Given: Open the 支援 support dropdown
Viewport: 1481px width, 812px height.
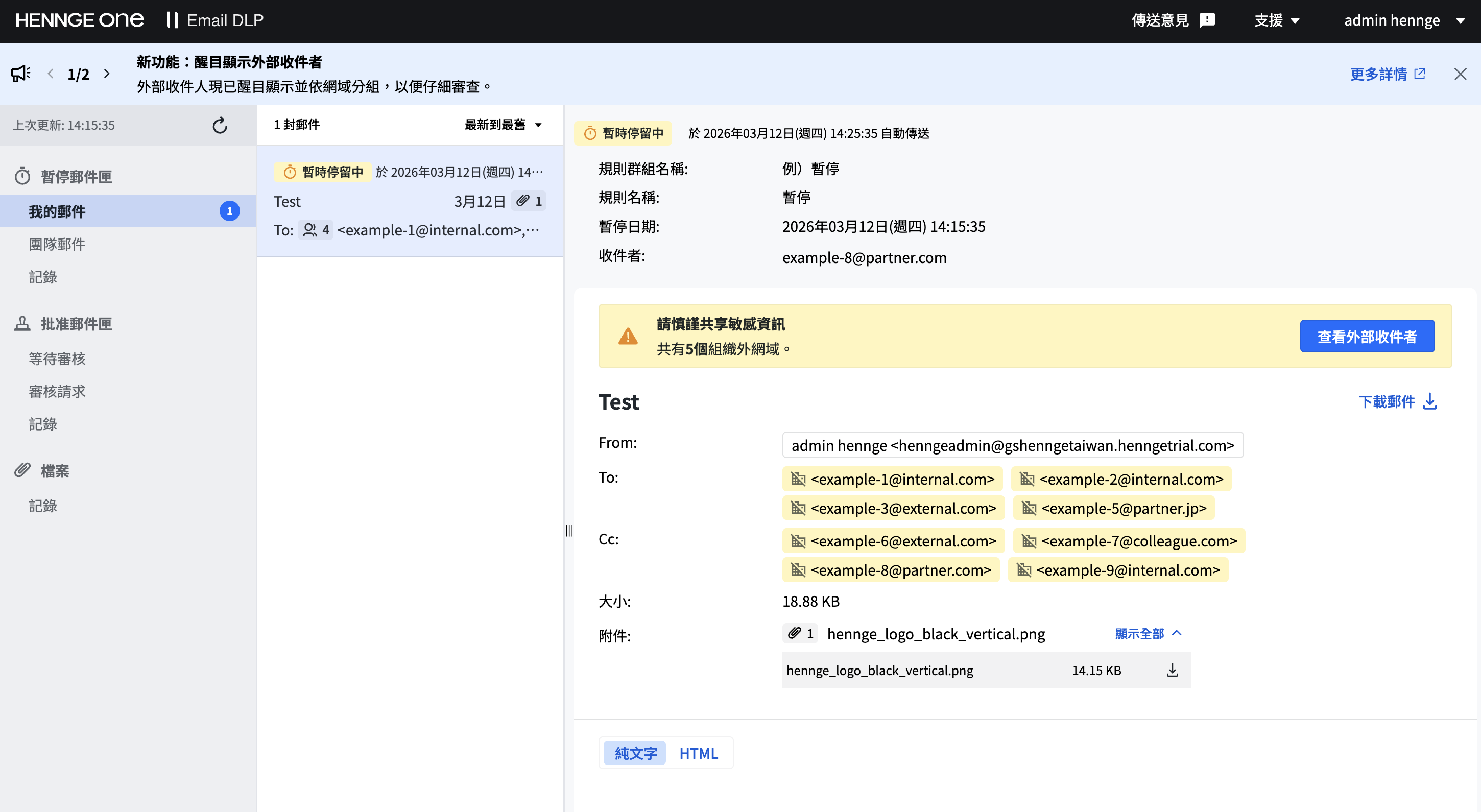Looking at the screenshot, I should pyautogui.click(x=1277, y=20).
